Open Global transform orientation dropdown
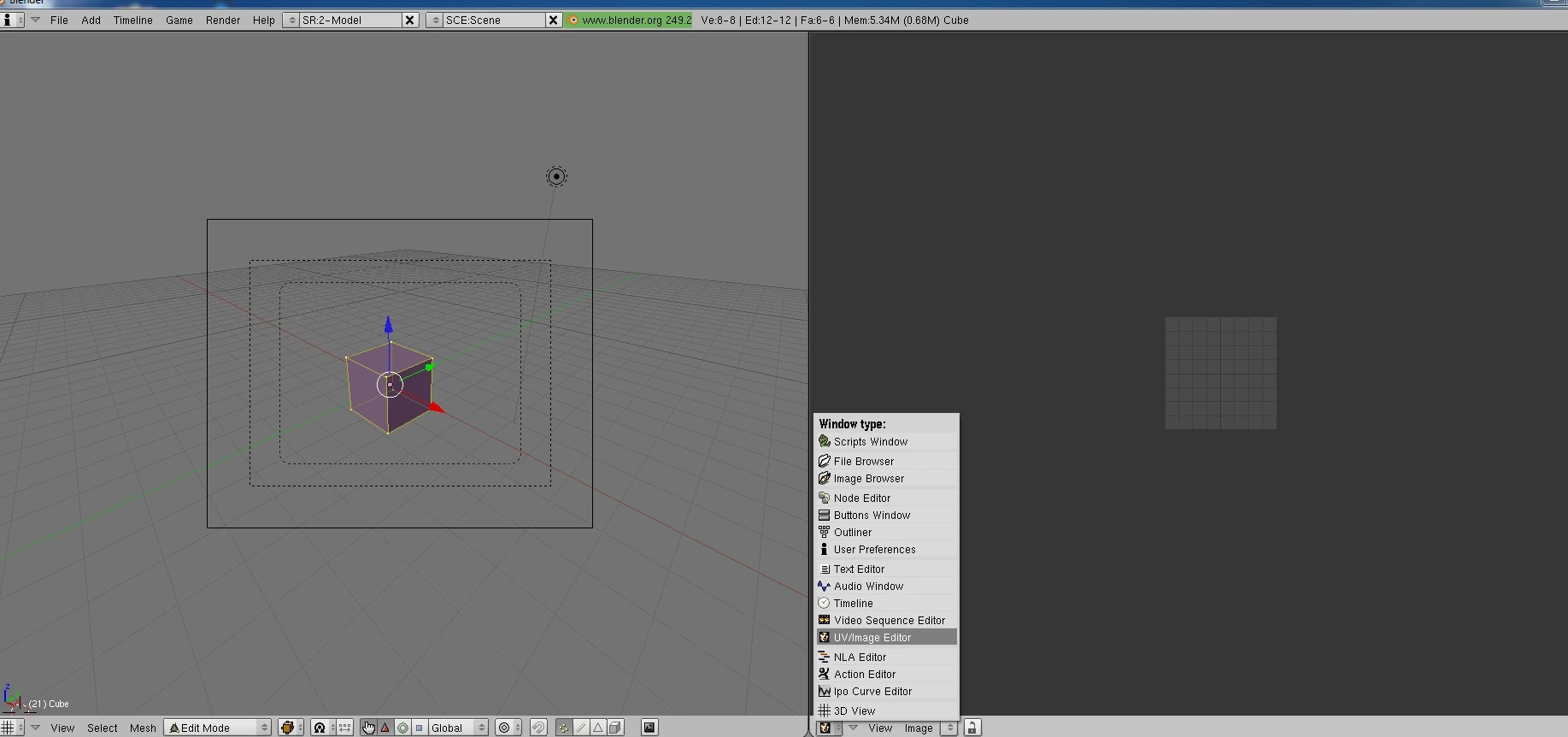Screen dimensions: 1568x737 click(x=457, y=728)
